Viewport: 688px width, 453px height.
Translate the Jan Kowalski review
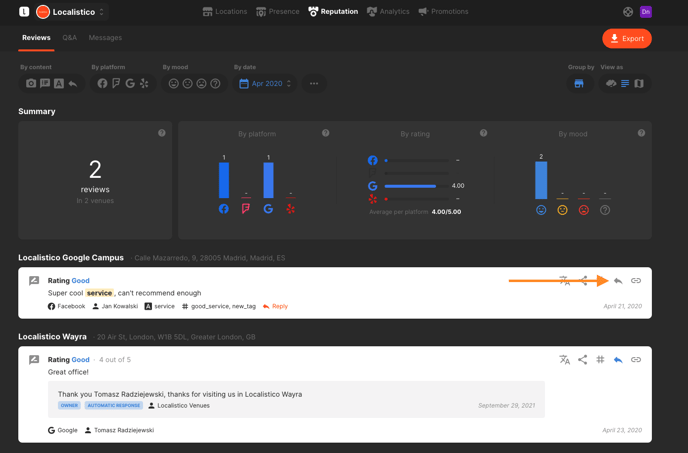click(x=565, y=280)
